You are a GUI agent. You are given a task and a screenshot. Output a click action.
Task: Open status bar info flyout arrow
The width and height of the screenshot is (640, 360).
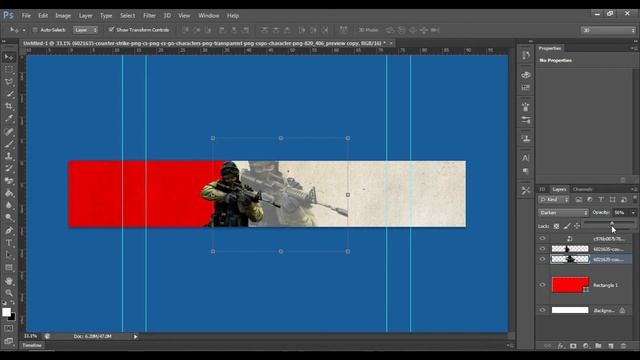pyautogui.click(x=136, y=337)
